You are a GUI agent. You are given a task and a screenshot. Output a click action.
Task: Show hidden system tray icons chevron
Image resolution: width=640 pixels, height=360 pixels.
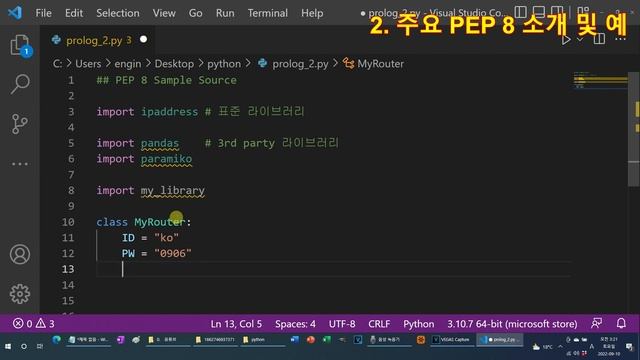tap(560, 347)
